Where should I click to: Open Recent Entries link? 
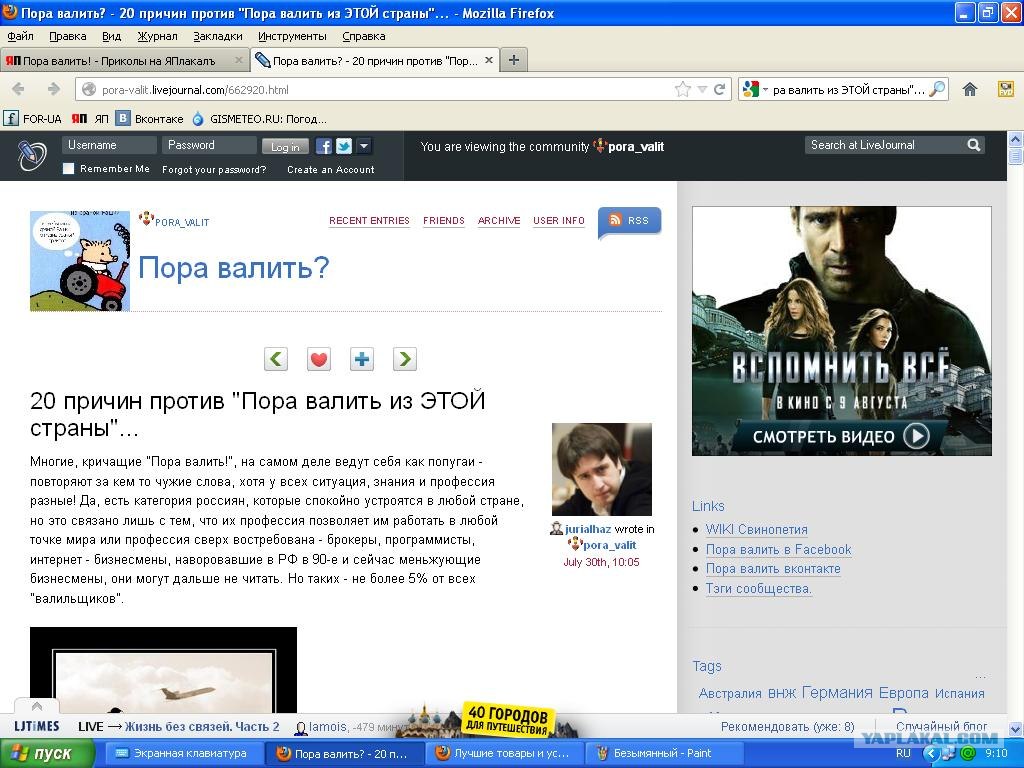coord(369,221)
